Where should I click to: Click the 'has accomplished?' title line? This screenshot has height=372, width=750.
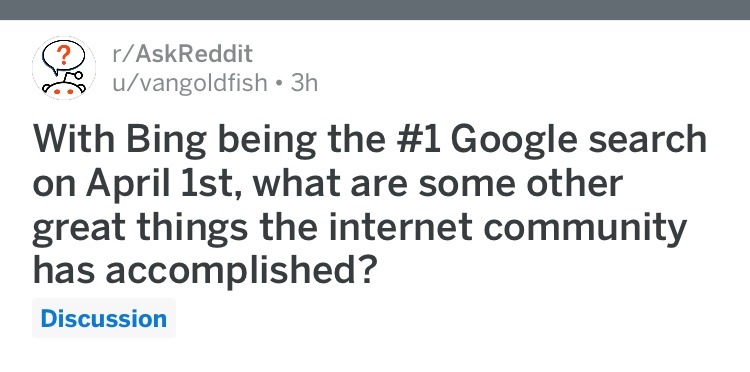[202, 270]
